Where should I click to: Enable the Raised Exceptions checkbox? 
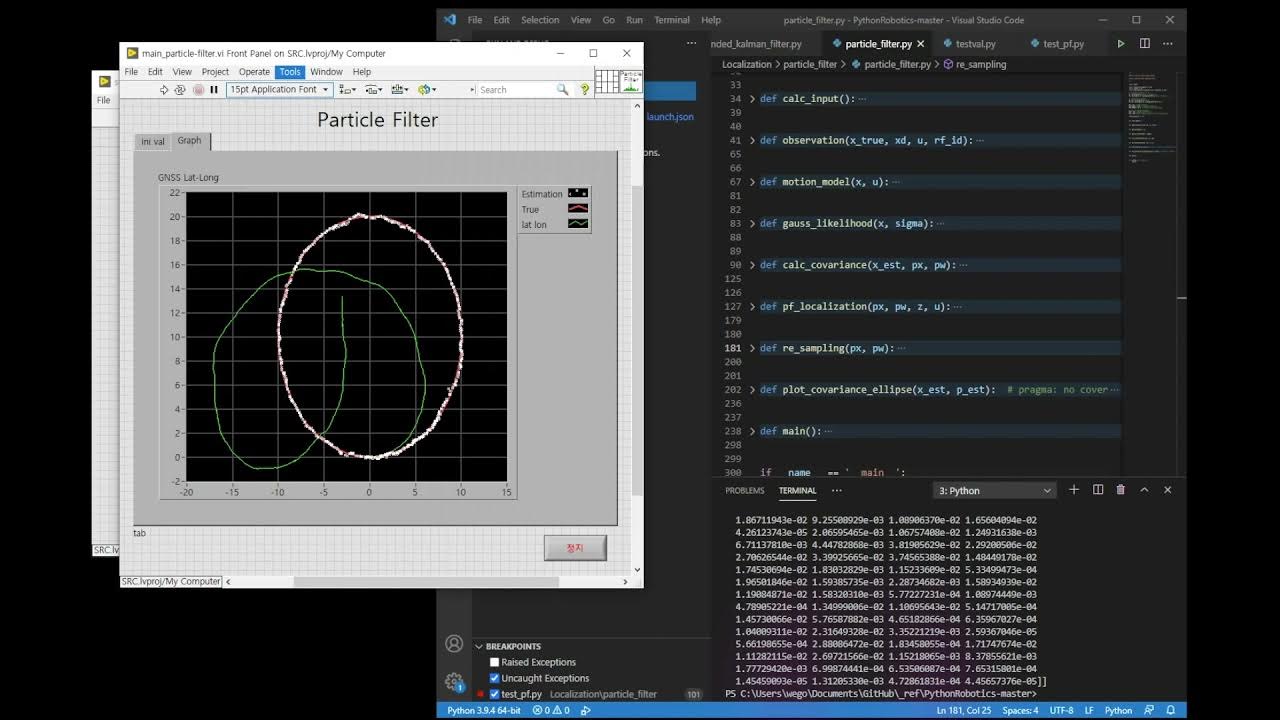[x=494, y=662]
